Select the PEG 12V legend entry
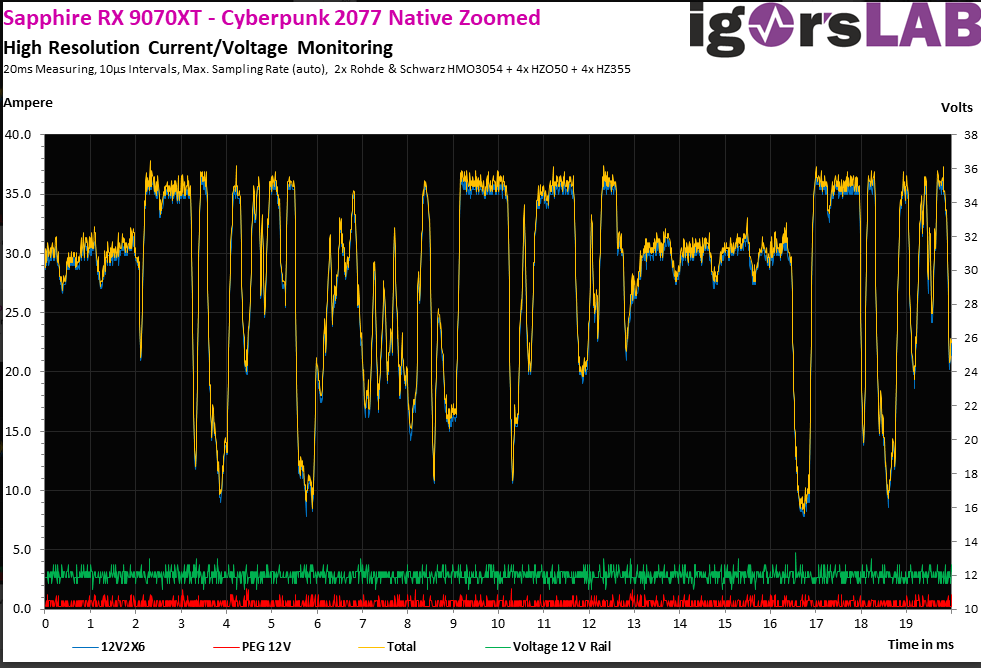Image resolution: width=981 pixels, height=668 pixels. [x=252, y=647]
